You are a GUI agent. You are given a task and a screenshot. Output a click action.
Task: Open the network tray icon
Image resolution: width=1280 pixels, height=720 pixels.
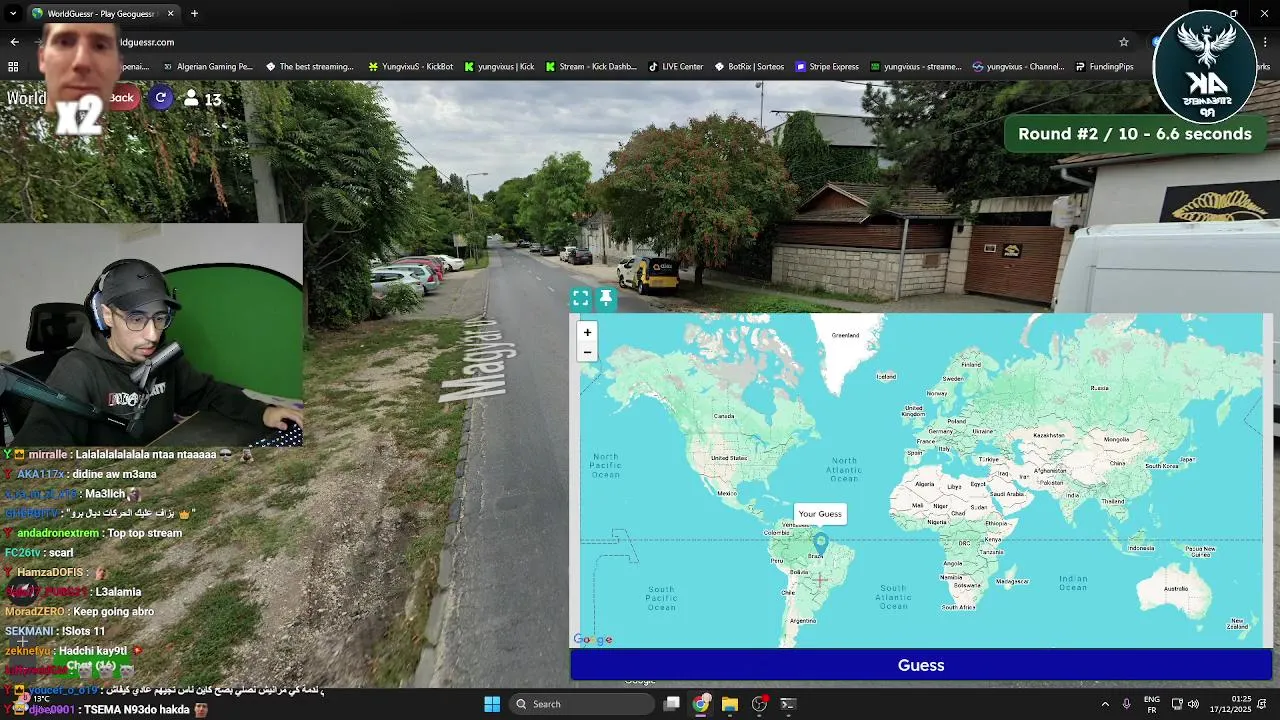[x=1177, y=704]
